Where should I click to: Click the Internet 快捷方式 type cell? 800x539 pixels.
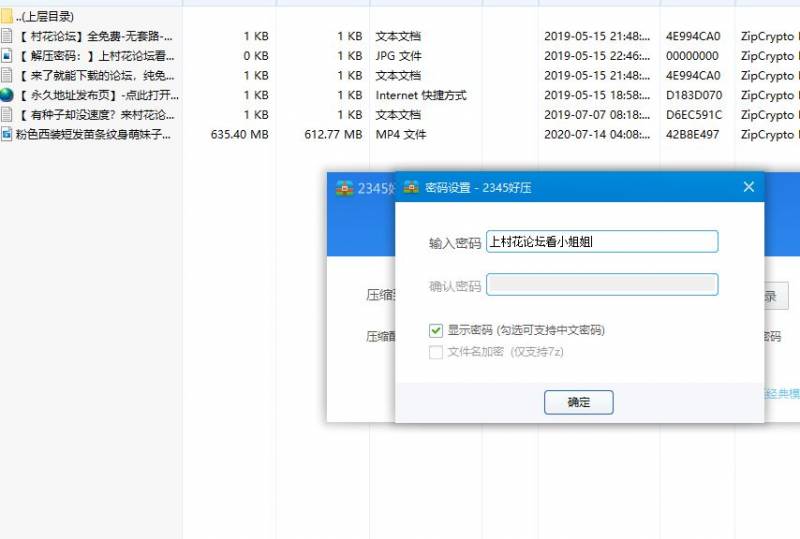pyautogui.click(x=421, y=95)
